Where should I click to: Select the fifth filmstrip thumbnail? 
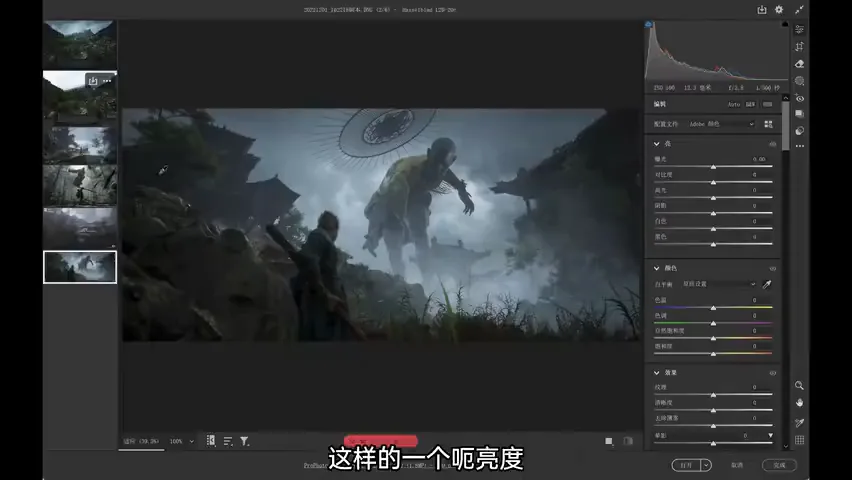[80, 228]
